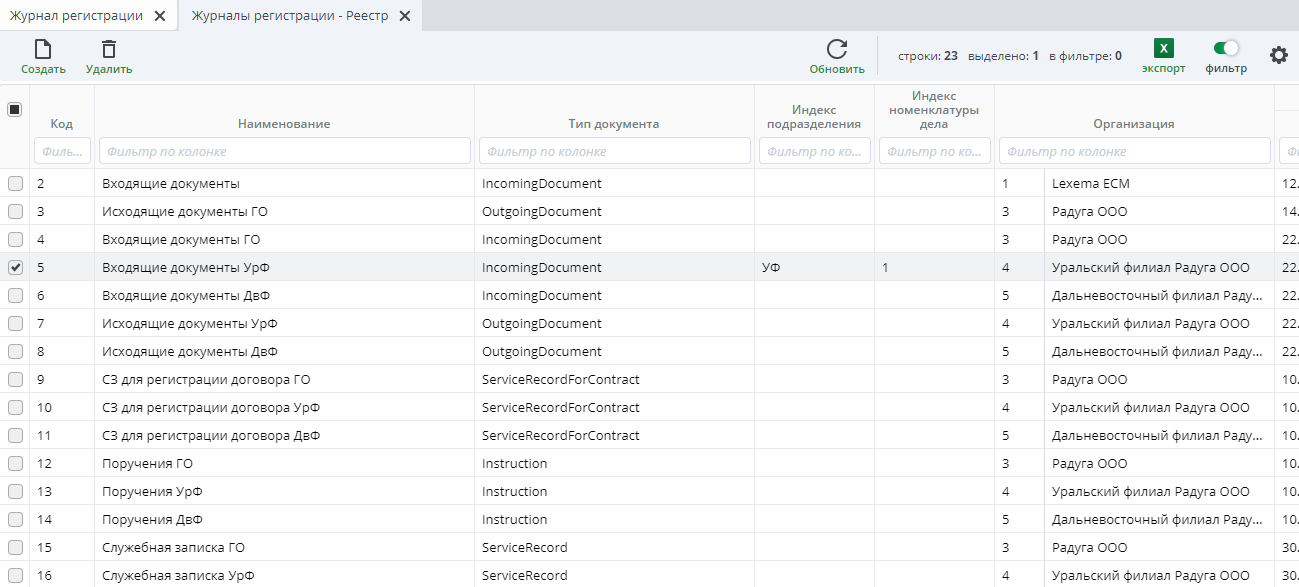The image size is (1299, 587).
Task: Check the row for Поручения УрФ
Action: tap(15, 492)
